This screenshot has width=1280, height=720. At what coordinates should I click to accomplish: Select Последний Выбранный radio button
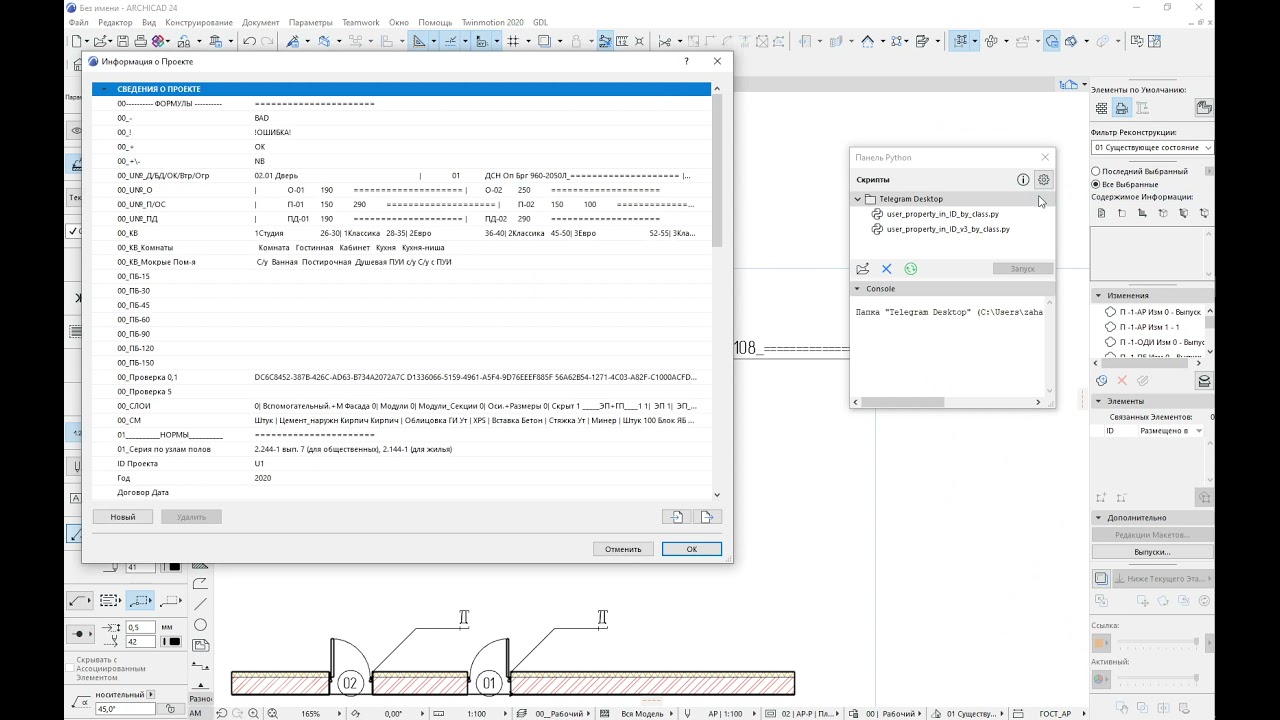click(x=1096, y=172)
